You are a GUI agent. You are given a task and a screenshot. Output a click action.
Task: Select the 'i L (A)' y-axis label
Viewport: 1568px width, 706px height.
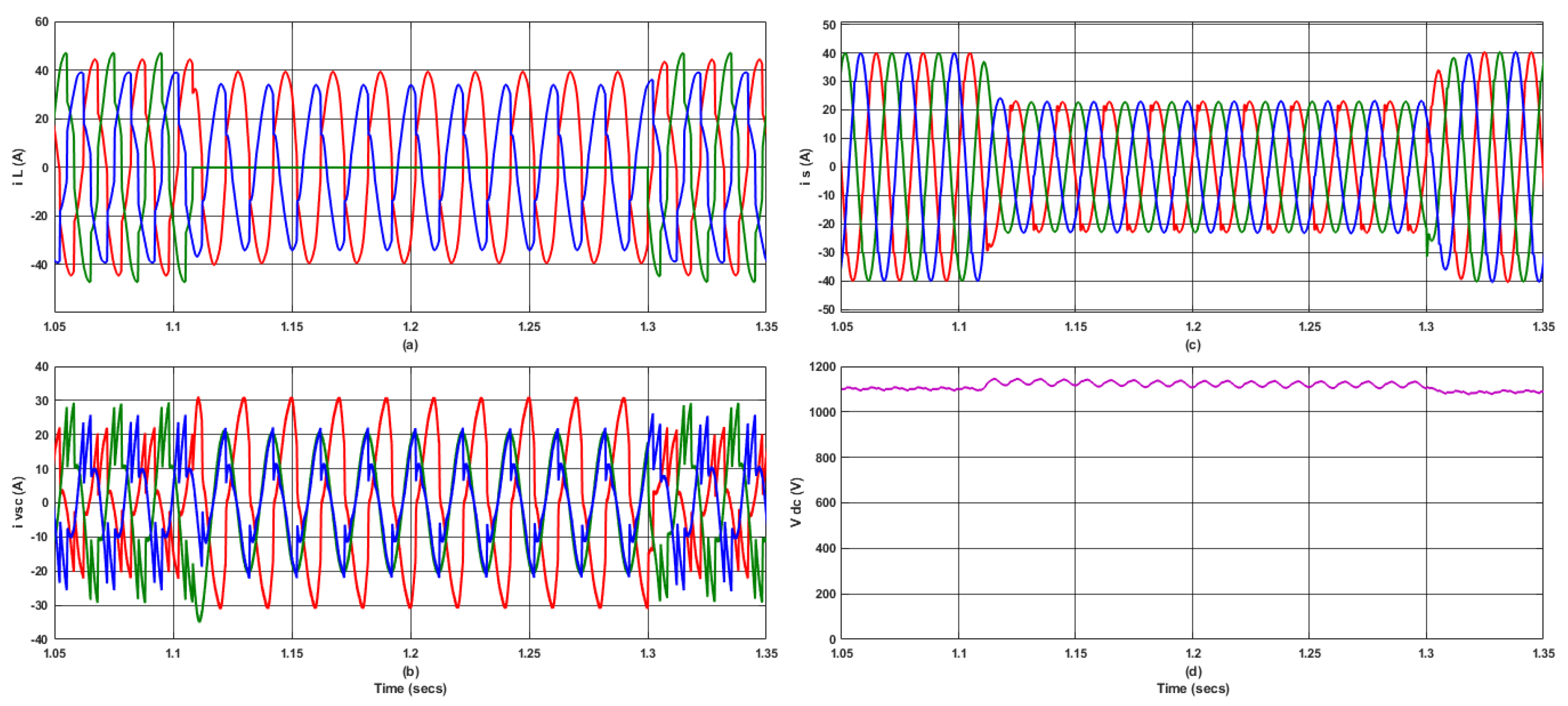(18, 166)
